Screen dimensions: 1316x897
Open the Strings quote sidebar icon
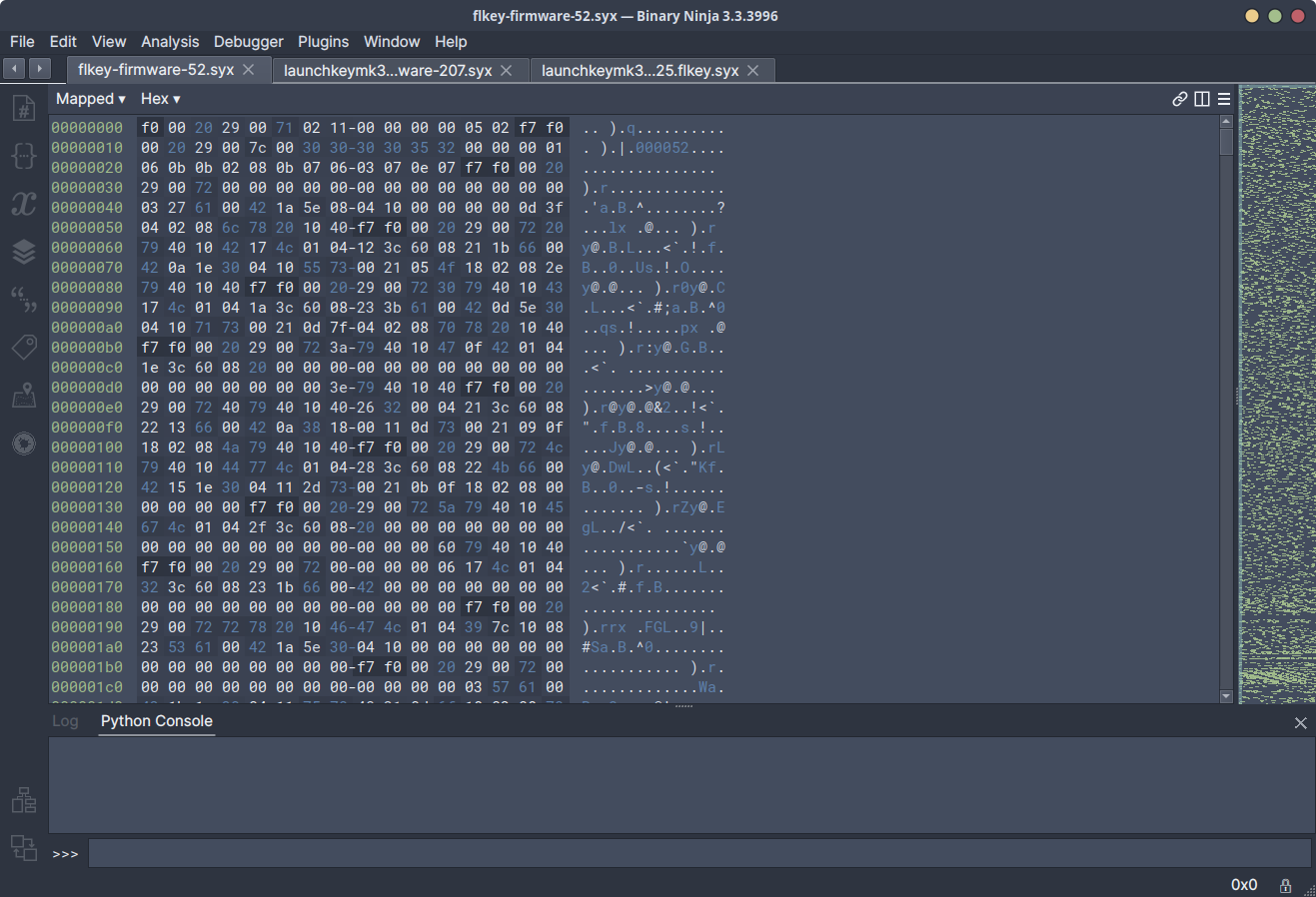(24, 300)
